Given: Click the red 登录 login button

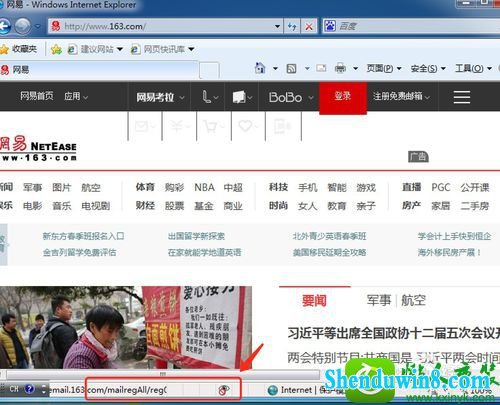Looking at the screenshot, I should coord(343,97).
